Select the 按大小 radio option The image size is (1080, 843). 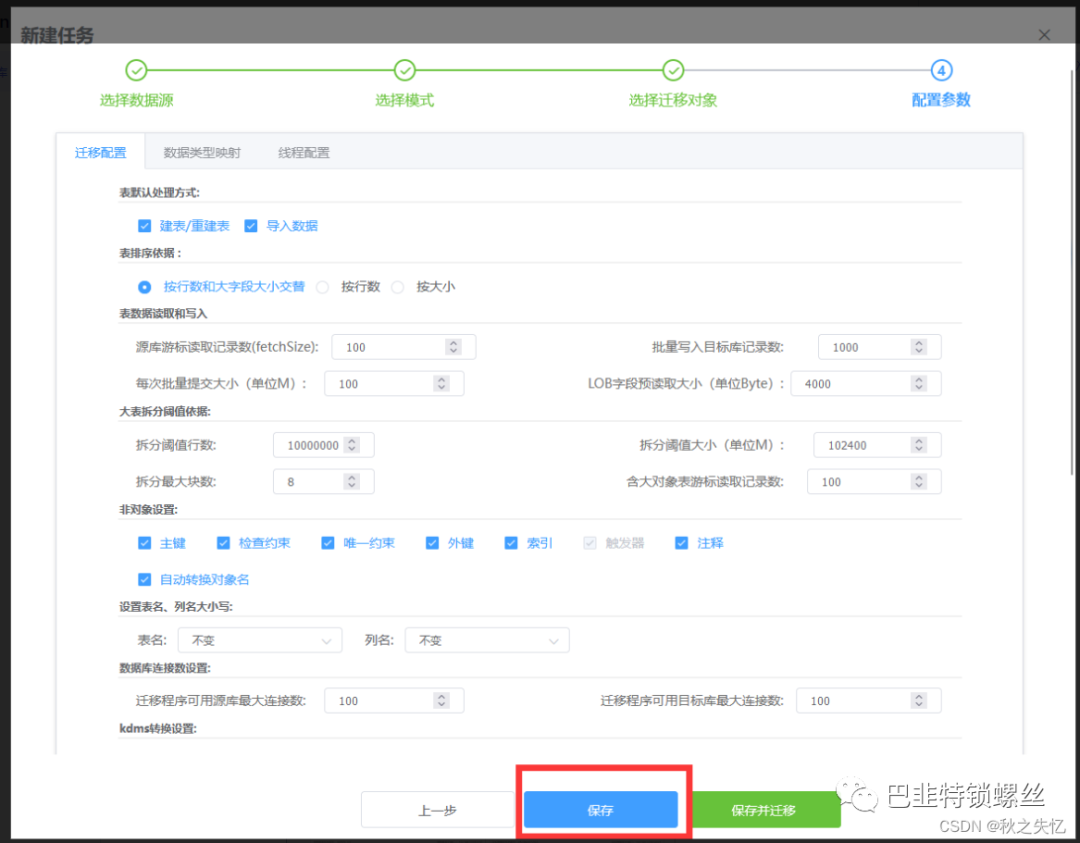pos(397,287)
